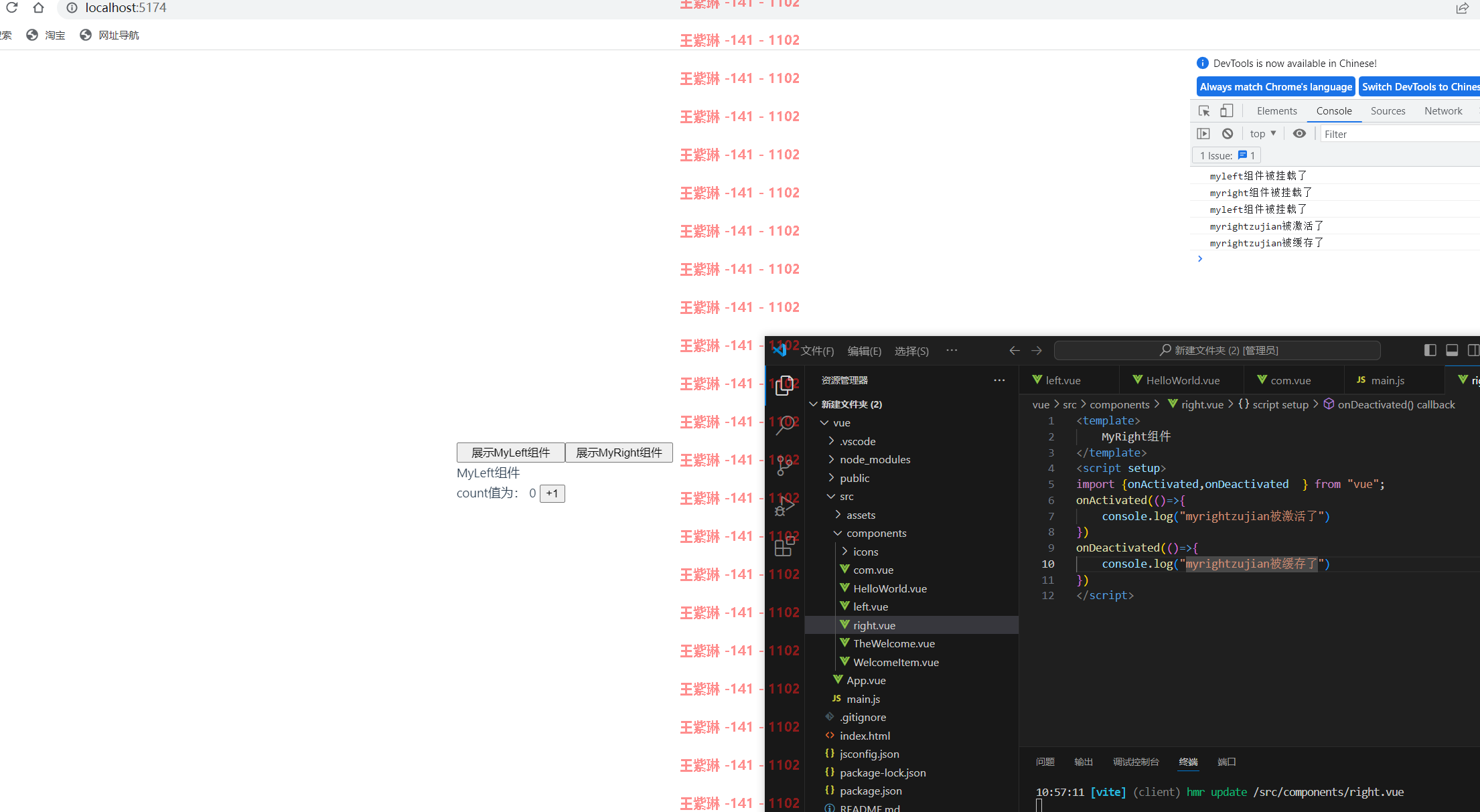This screenshot has height=812, width=1480.
Task: Go to the browser home page icon
Action: (x=38, y=7)
